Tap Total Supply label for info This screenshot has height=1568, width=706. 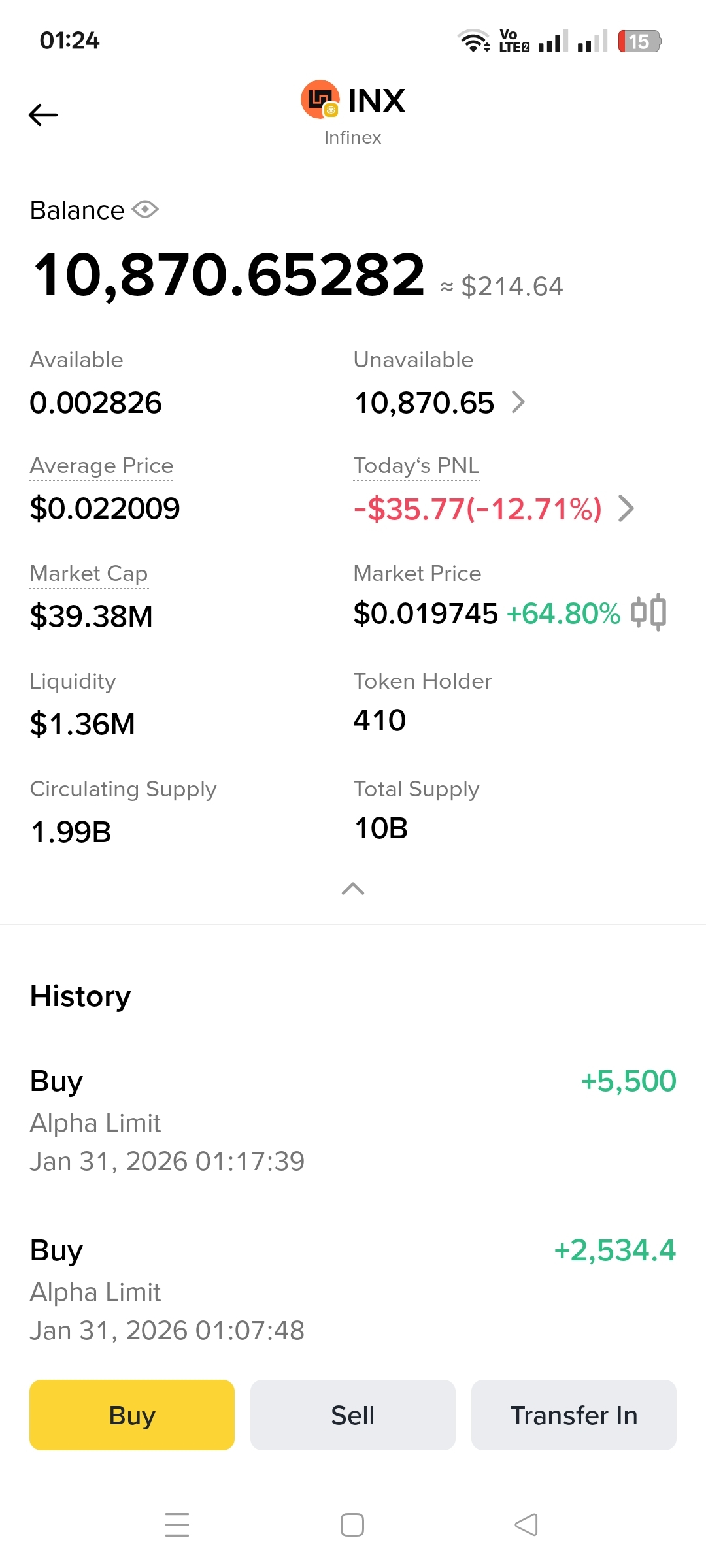click(x=416, y=789)
